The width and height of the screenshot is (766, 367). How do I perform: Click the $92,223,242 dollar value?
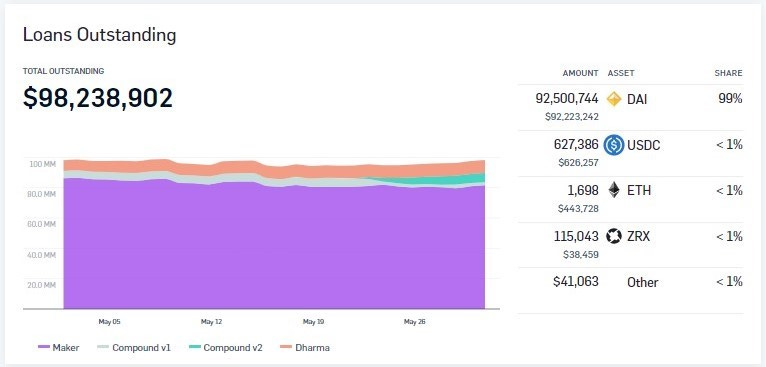click(x=572, y=117)
